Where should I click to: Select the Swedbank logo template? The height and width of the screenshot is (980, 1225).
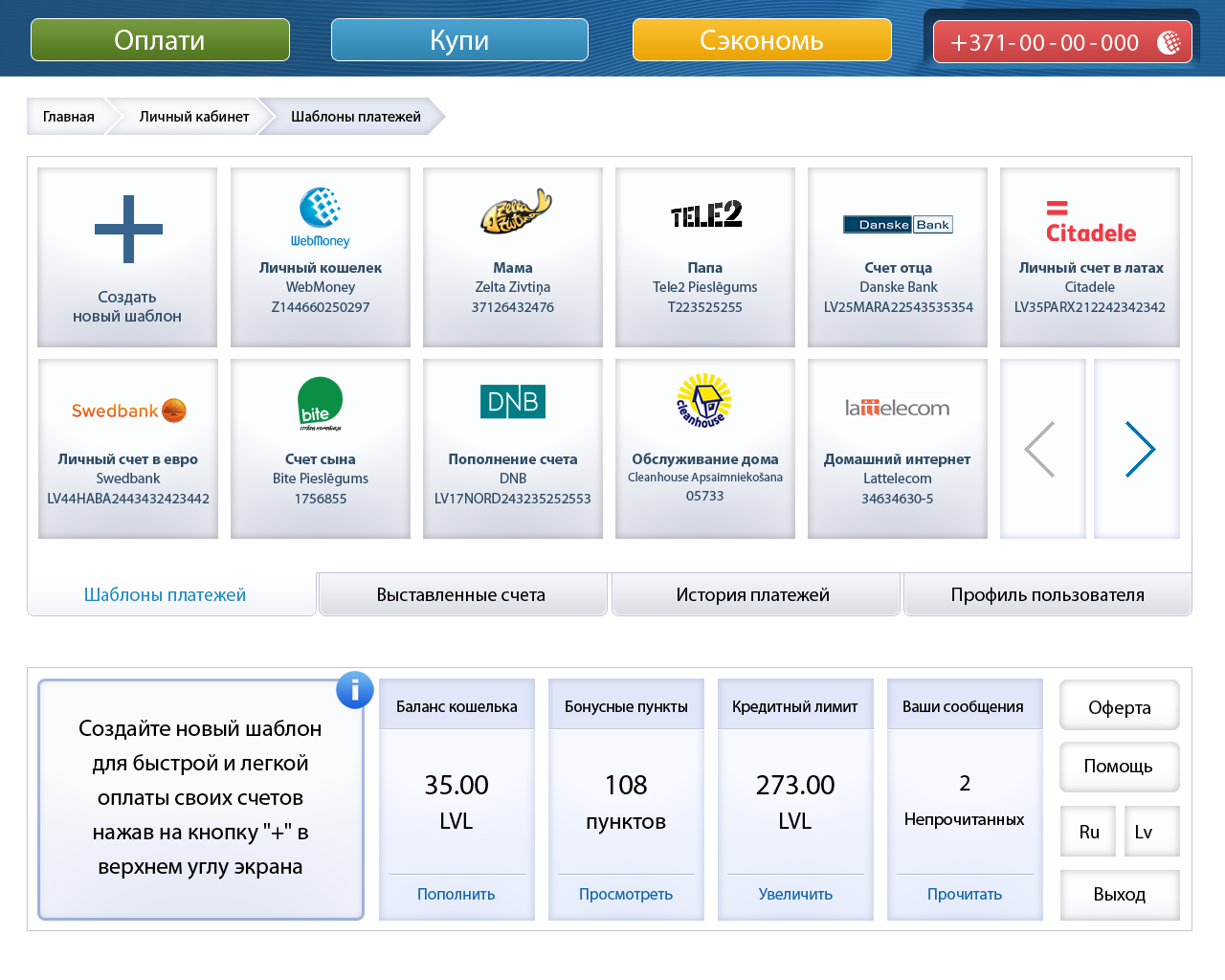pyautogui.click(x=128, y=411)
